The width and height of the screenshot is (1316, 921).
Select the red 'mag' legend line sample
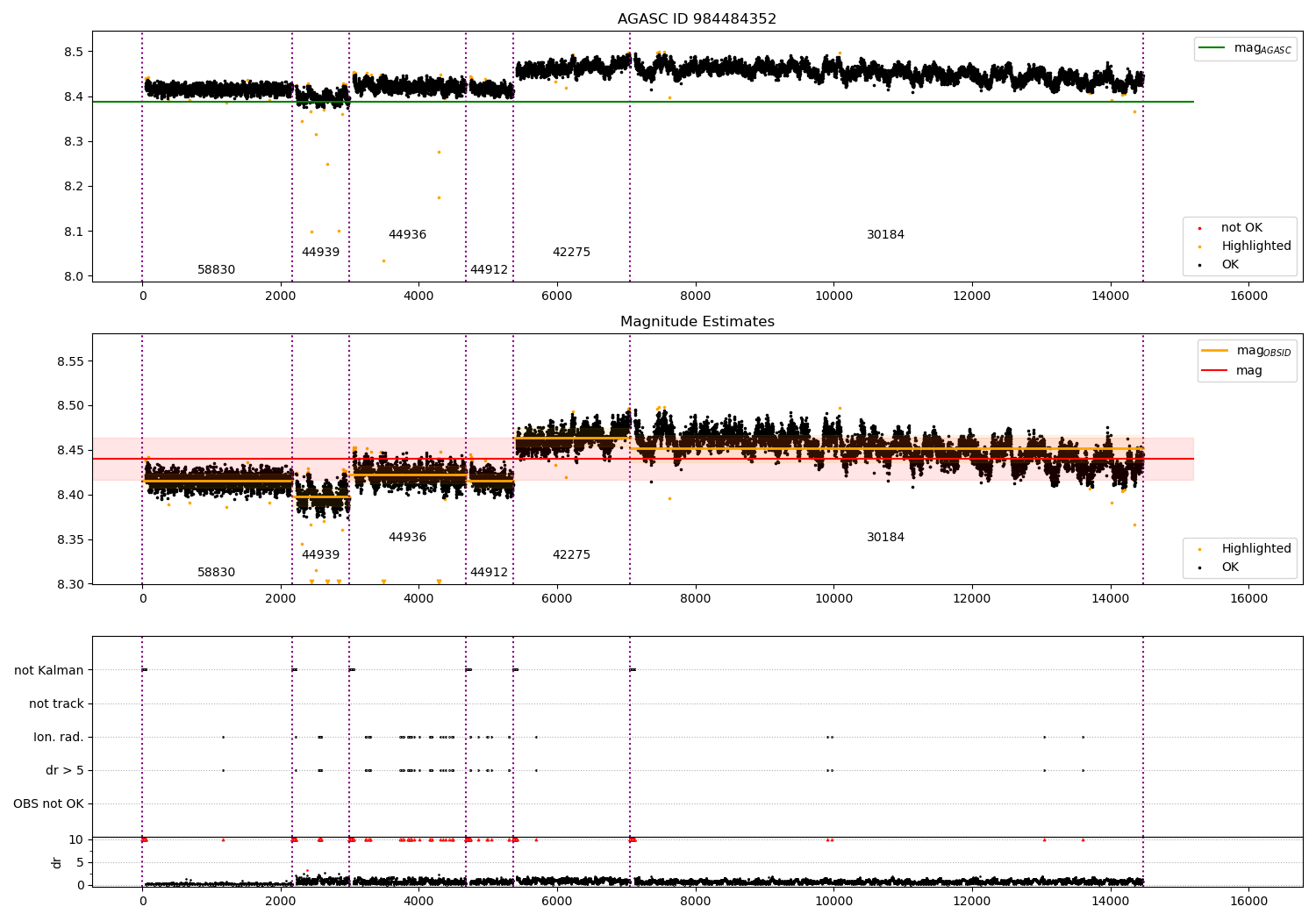1214,371
